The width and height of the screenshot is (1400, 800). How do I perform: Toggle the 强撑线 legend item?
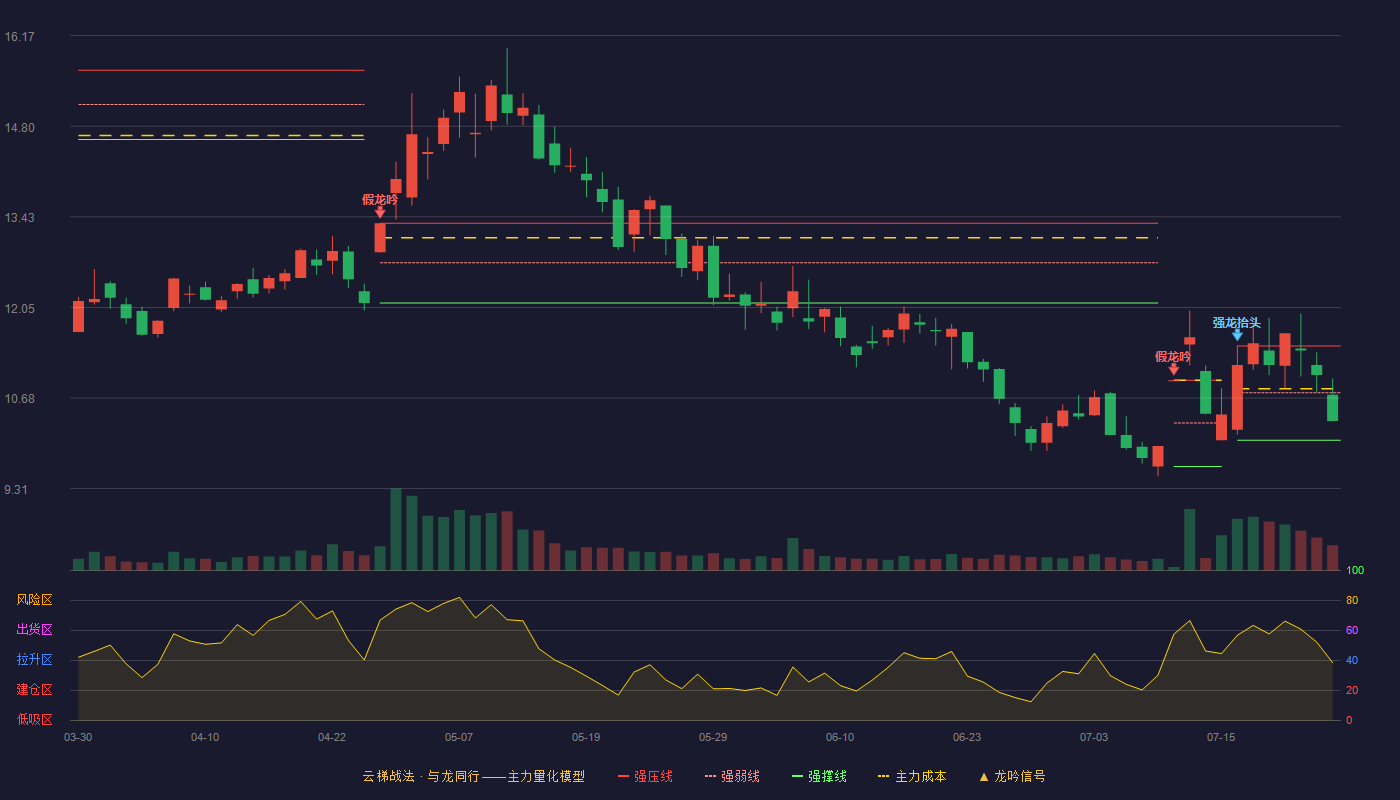click(x=819, y=776)
